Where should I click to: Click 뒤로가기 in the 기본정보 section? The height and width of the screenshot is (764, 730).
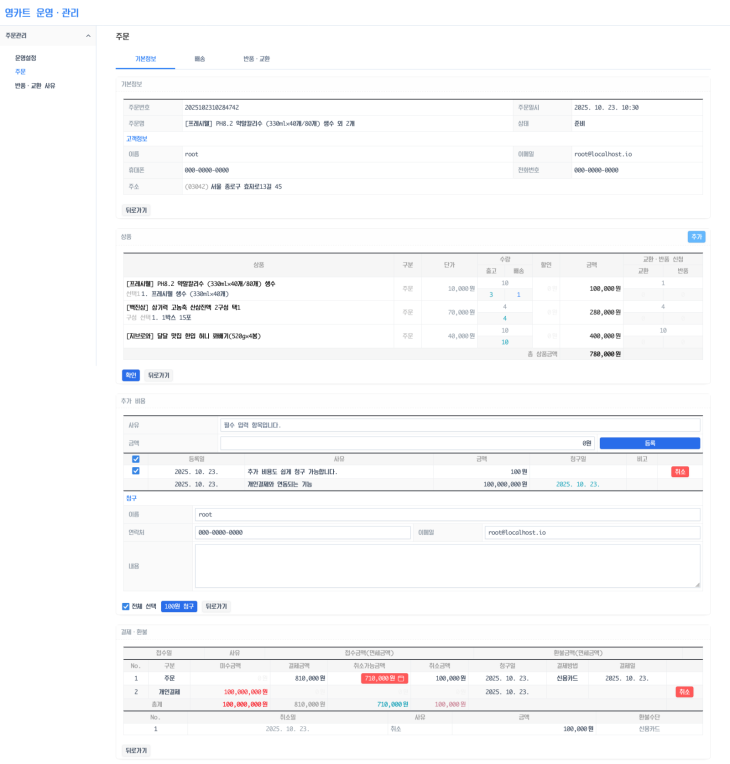coord(136,211)
